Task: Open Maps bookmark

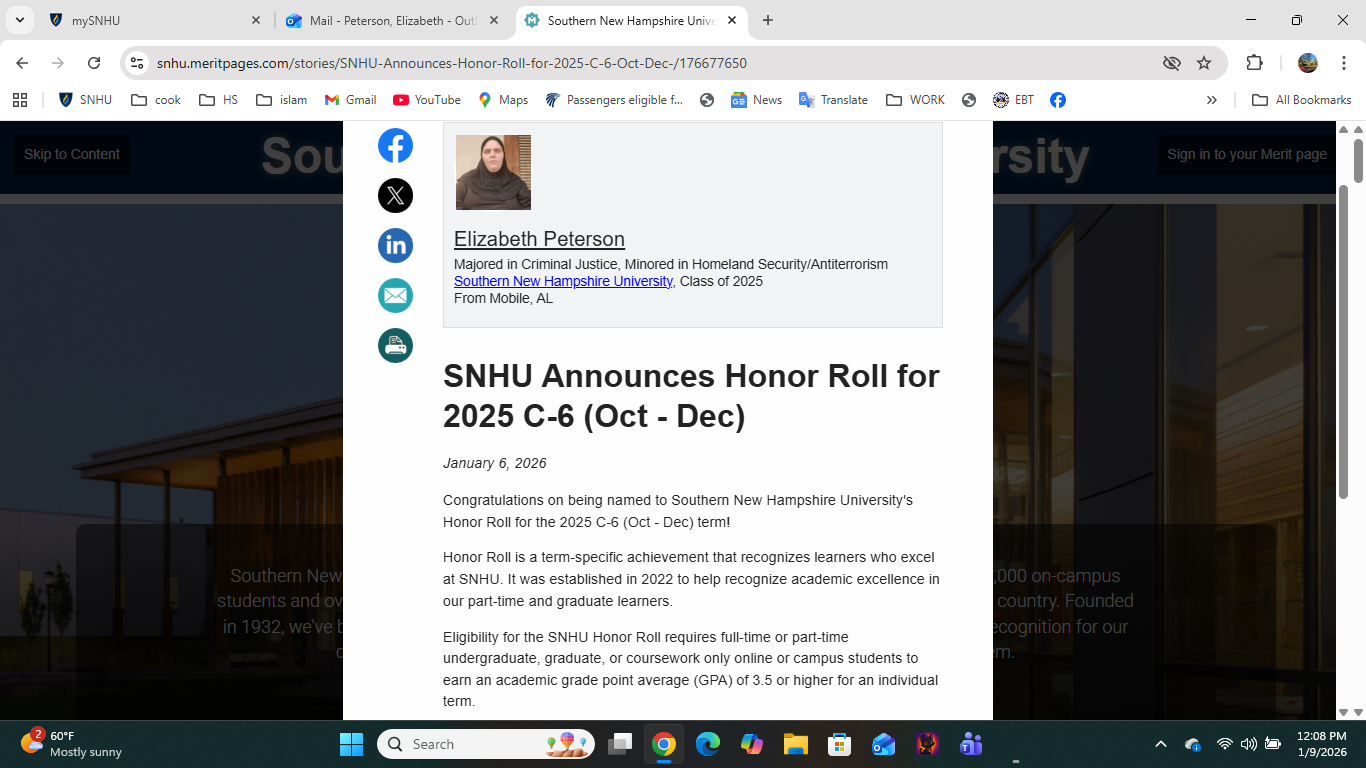Action: point(503,100)
